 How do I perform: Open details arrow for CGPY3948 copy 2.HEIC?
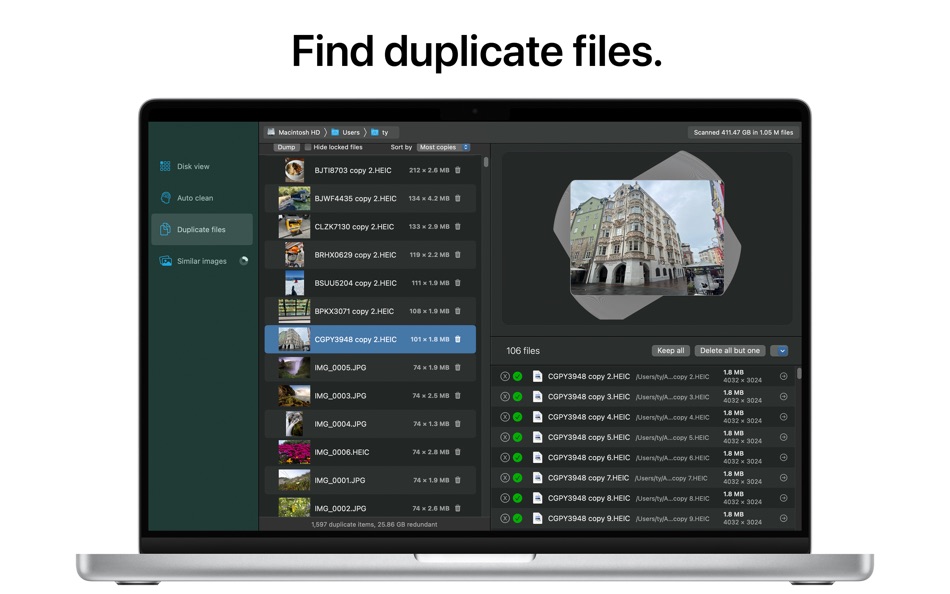tap(783, 376)
